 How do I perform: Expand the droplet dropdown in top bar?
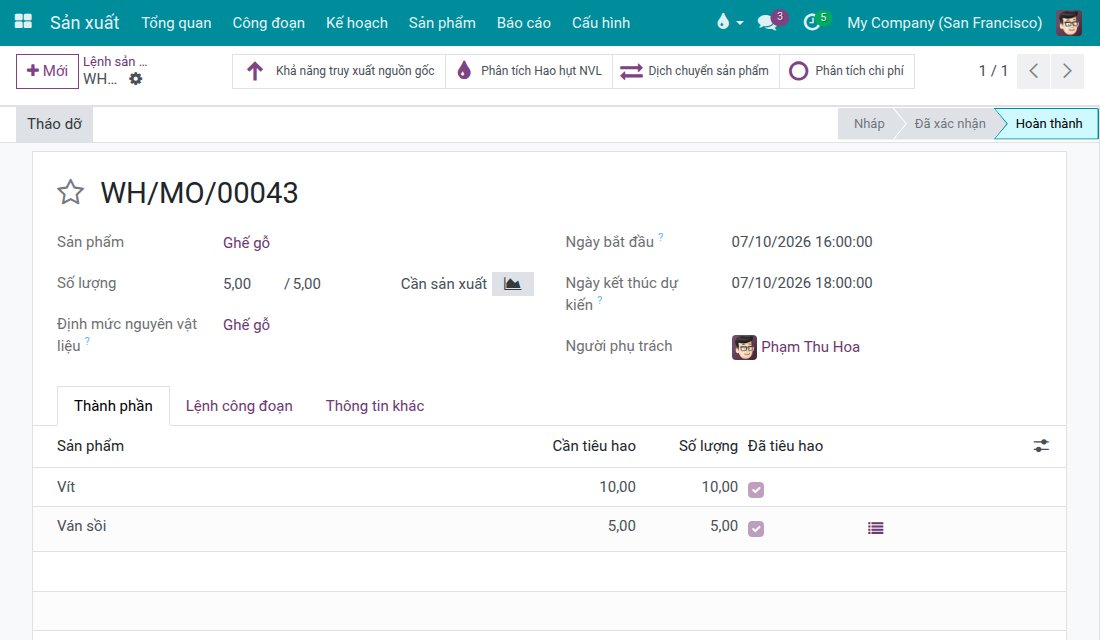(x=730, y=22)
